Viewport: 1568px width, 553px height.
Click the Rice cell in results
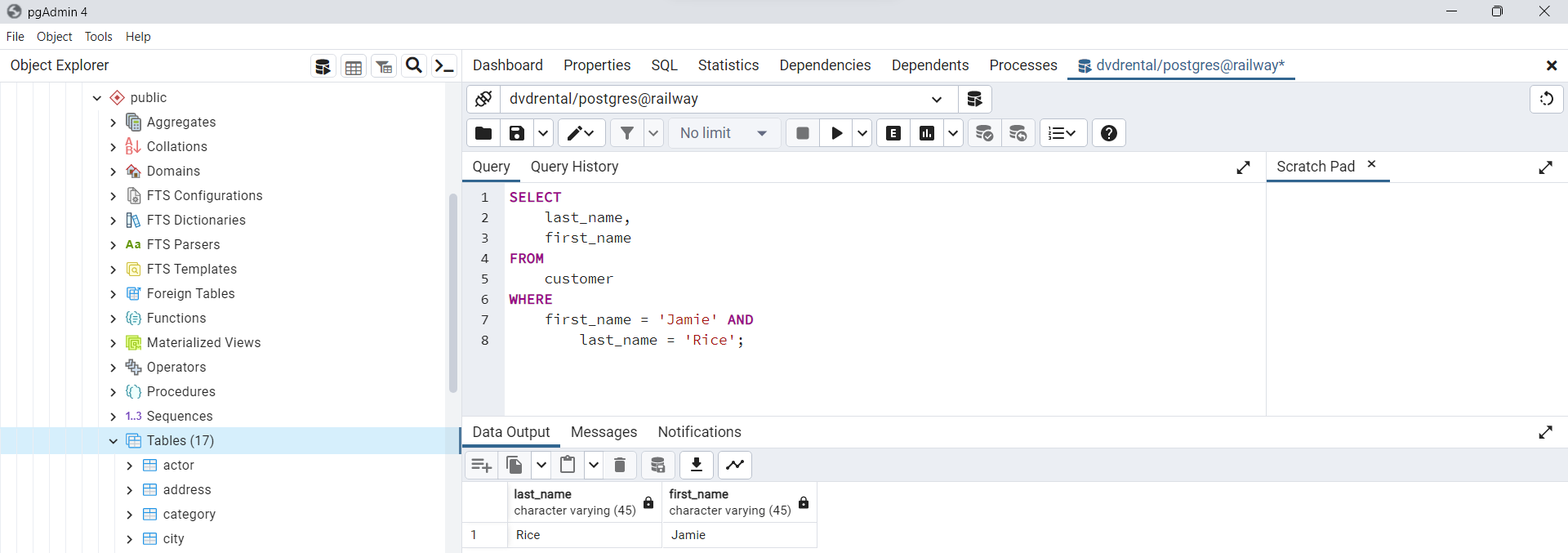coord(585,535)
